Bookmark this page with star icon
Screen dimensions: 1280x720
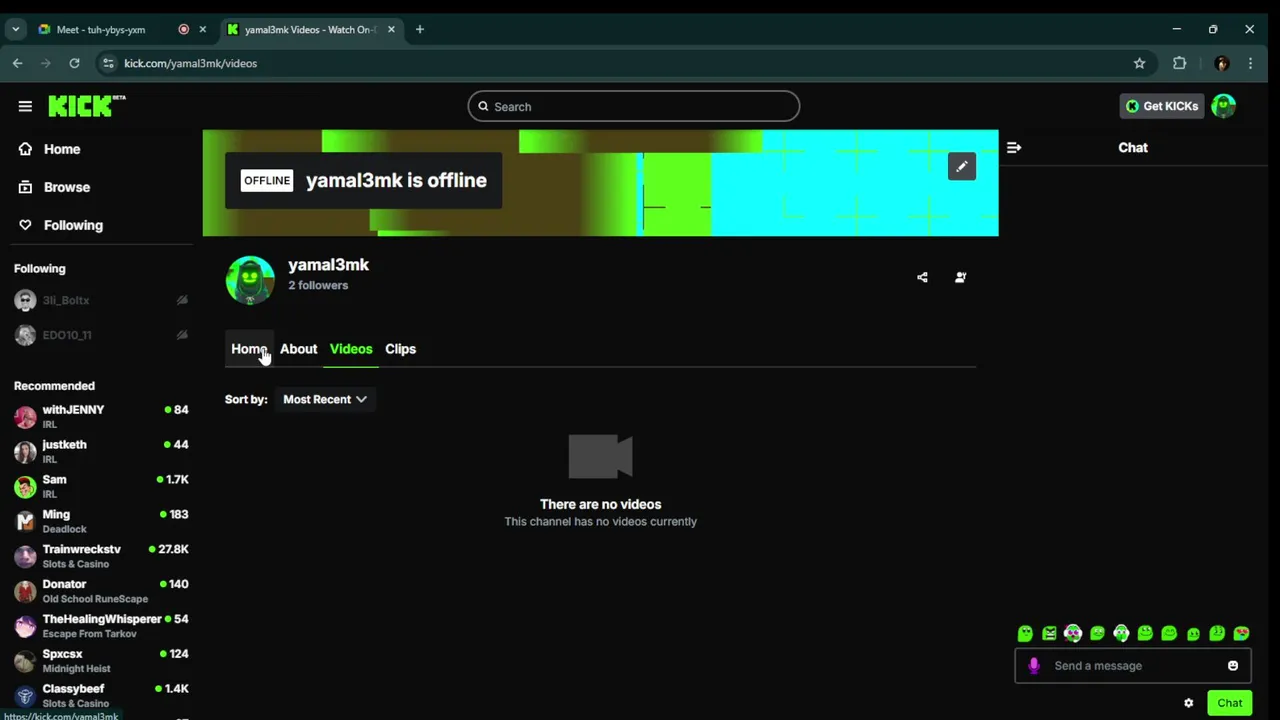click(1139, 63)
